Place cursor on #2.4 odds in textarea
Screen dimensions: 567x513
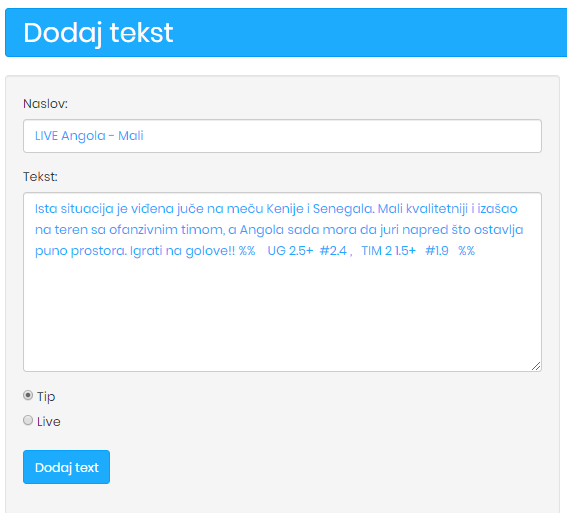(x=333, y=251)
